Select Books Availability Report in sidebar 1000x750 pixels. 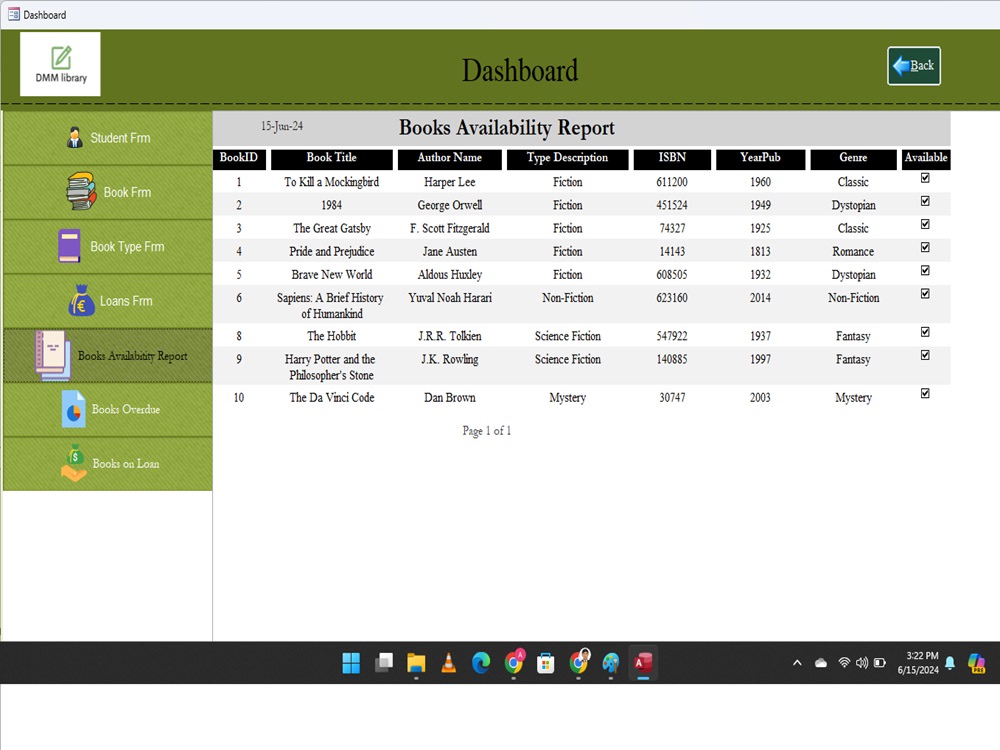(108, 356)
